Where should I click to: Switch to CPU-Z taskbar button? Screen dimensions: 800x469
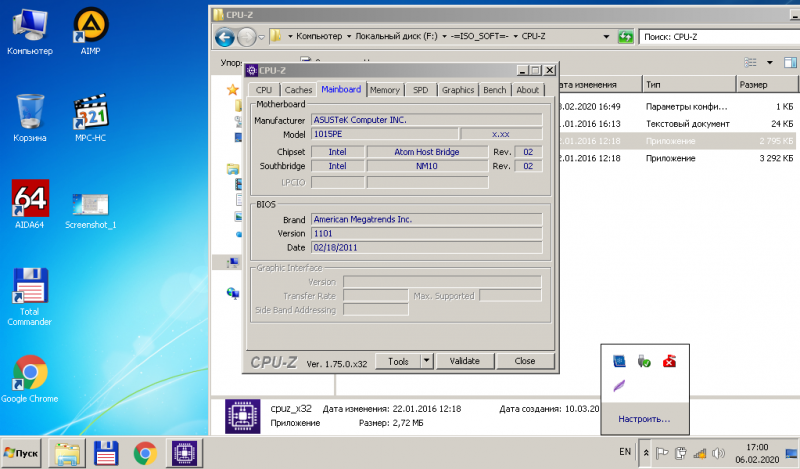click(184, 453)
